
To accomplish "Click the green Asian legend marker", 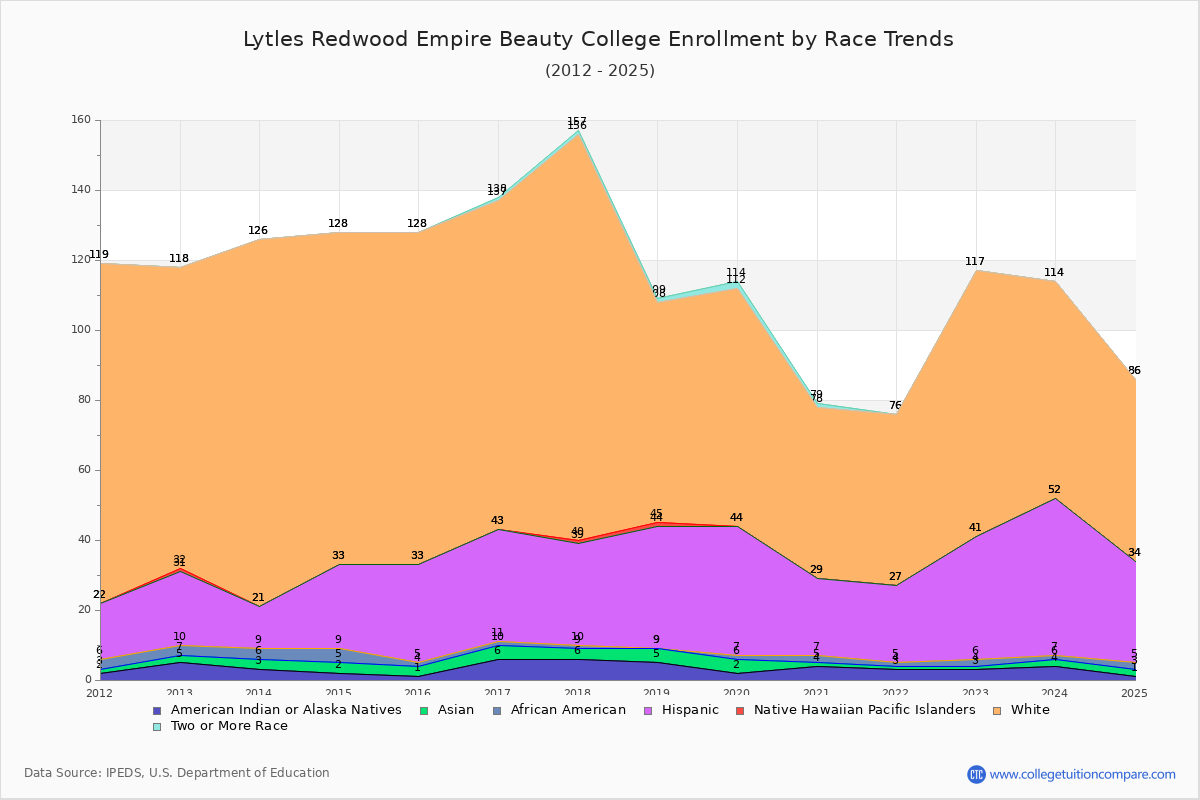I will coord(425,710).
